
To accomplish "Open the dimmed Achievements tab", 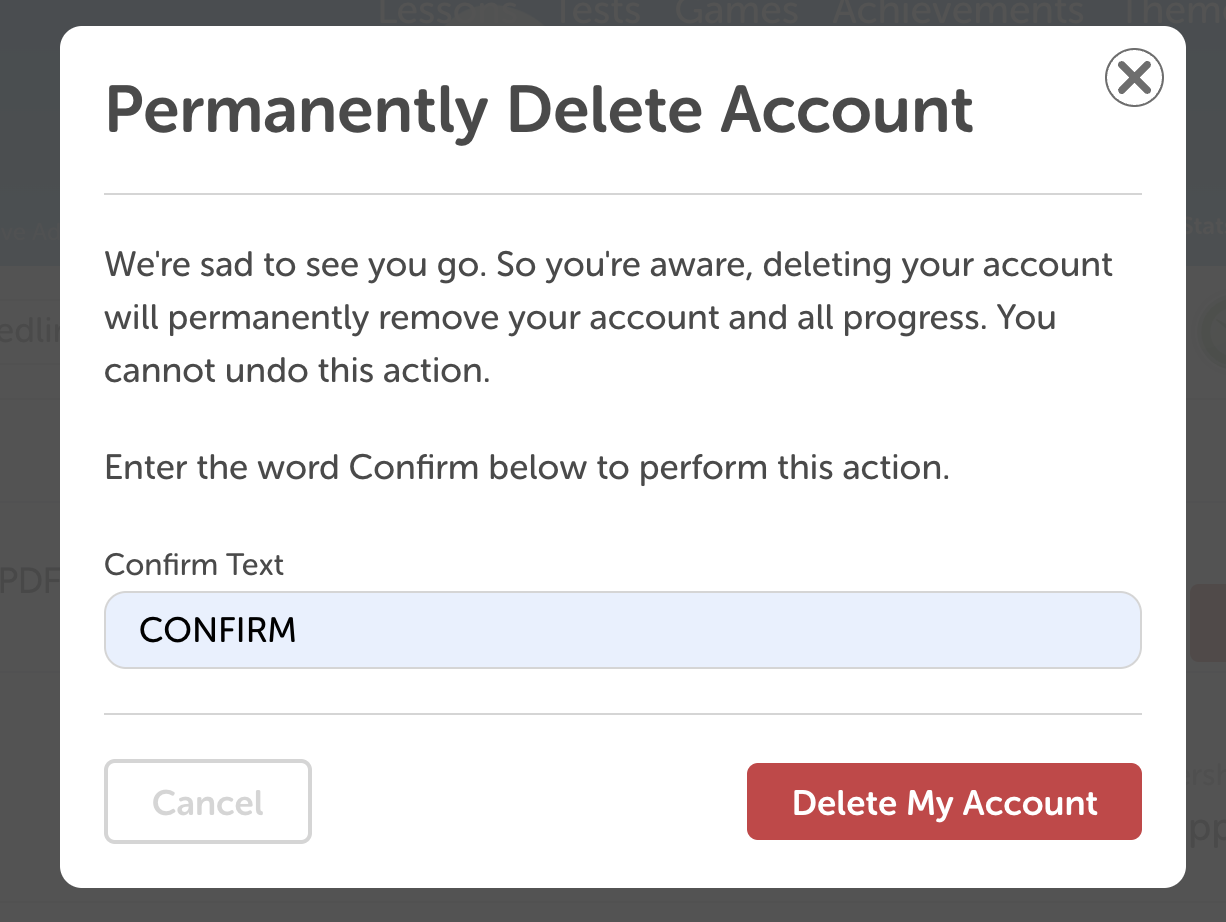I will pyautogui.click(x=958, y=12).
